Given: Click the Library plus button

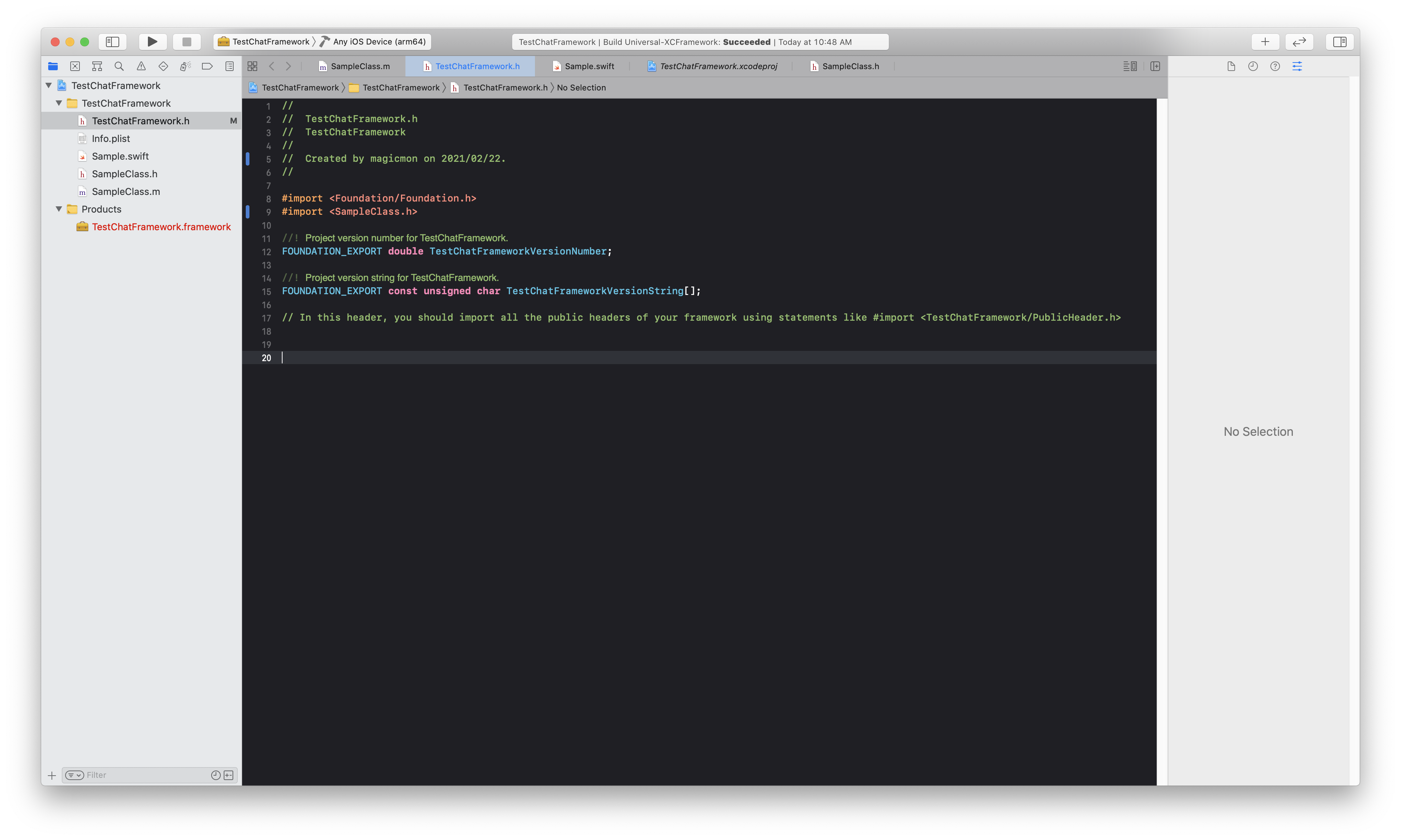Looking at the screenshot, I should click(x=1265, y=41).
